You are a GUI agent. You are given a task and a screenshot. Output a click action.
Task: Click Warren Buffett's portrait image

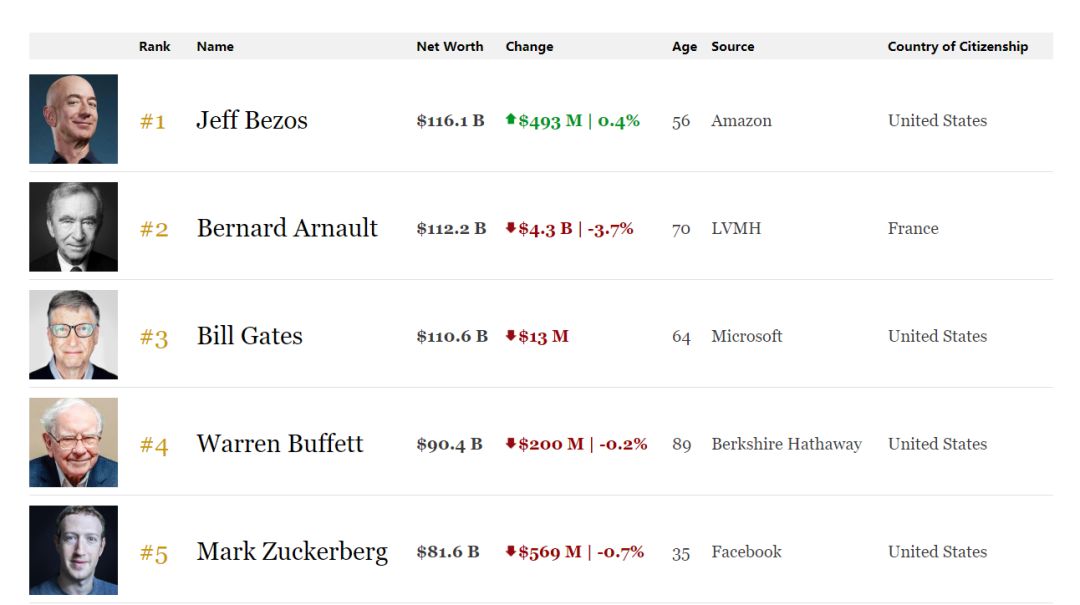click(73, 443)
